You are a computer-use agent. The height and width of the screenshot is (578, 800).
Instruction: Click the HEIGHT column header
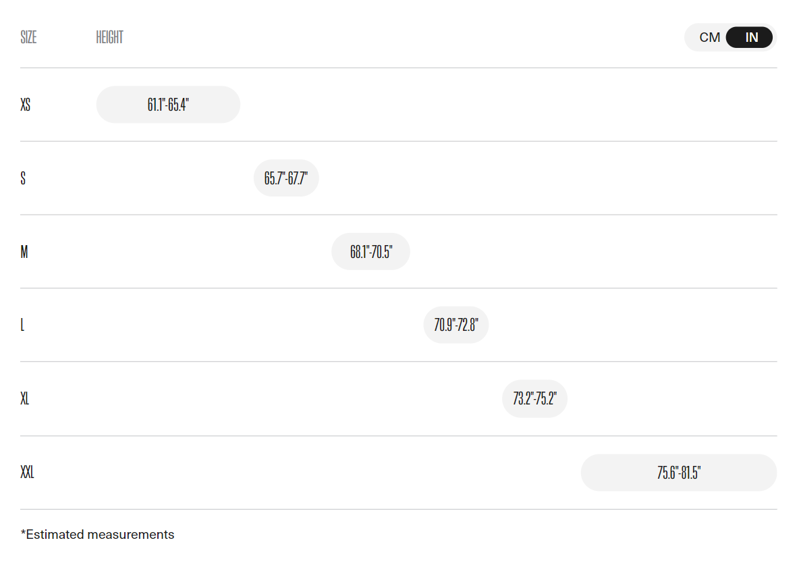click(109, 38)
